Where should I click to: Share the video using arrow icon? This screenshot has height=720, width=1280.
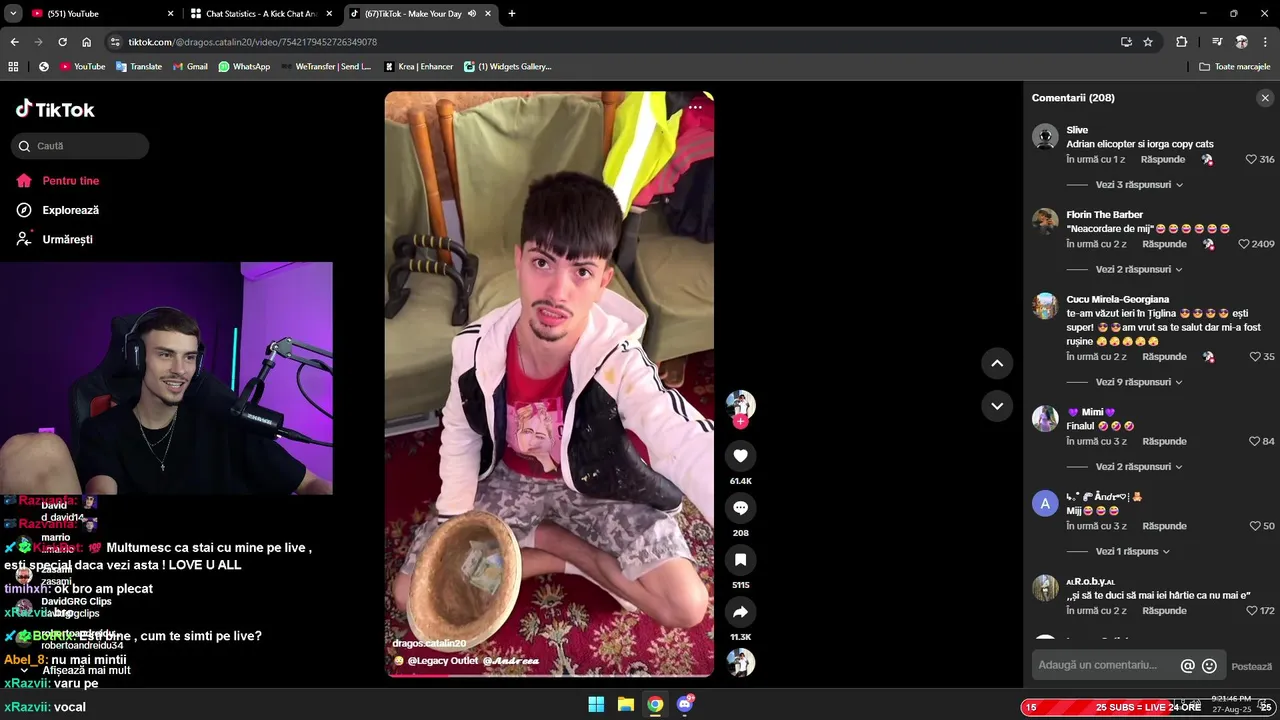pyautogui.click(x=740, y=612)
